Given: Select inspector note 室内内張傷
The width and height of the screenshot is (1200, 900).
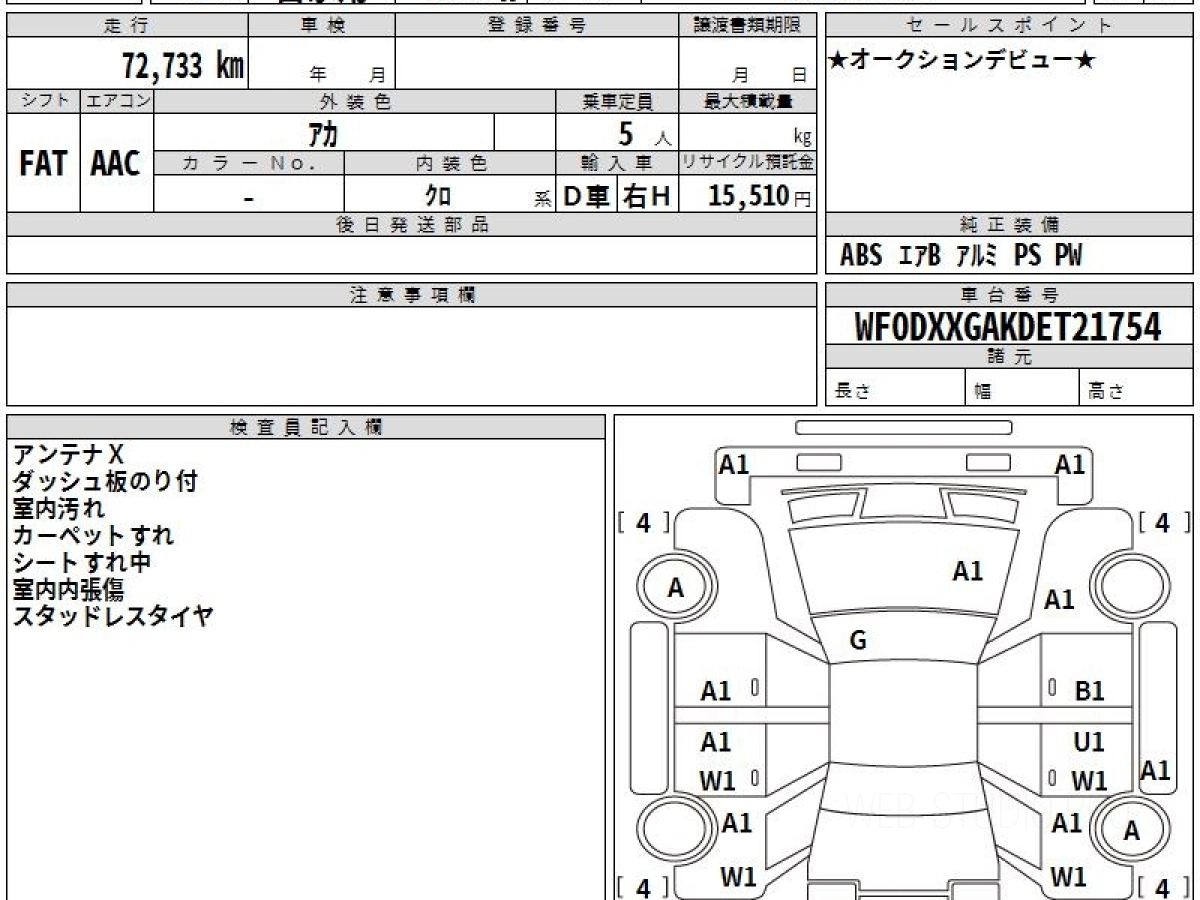Looking at the screenshot, I should point(68,589).
